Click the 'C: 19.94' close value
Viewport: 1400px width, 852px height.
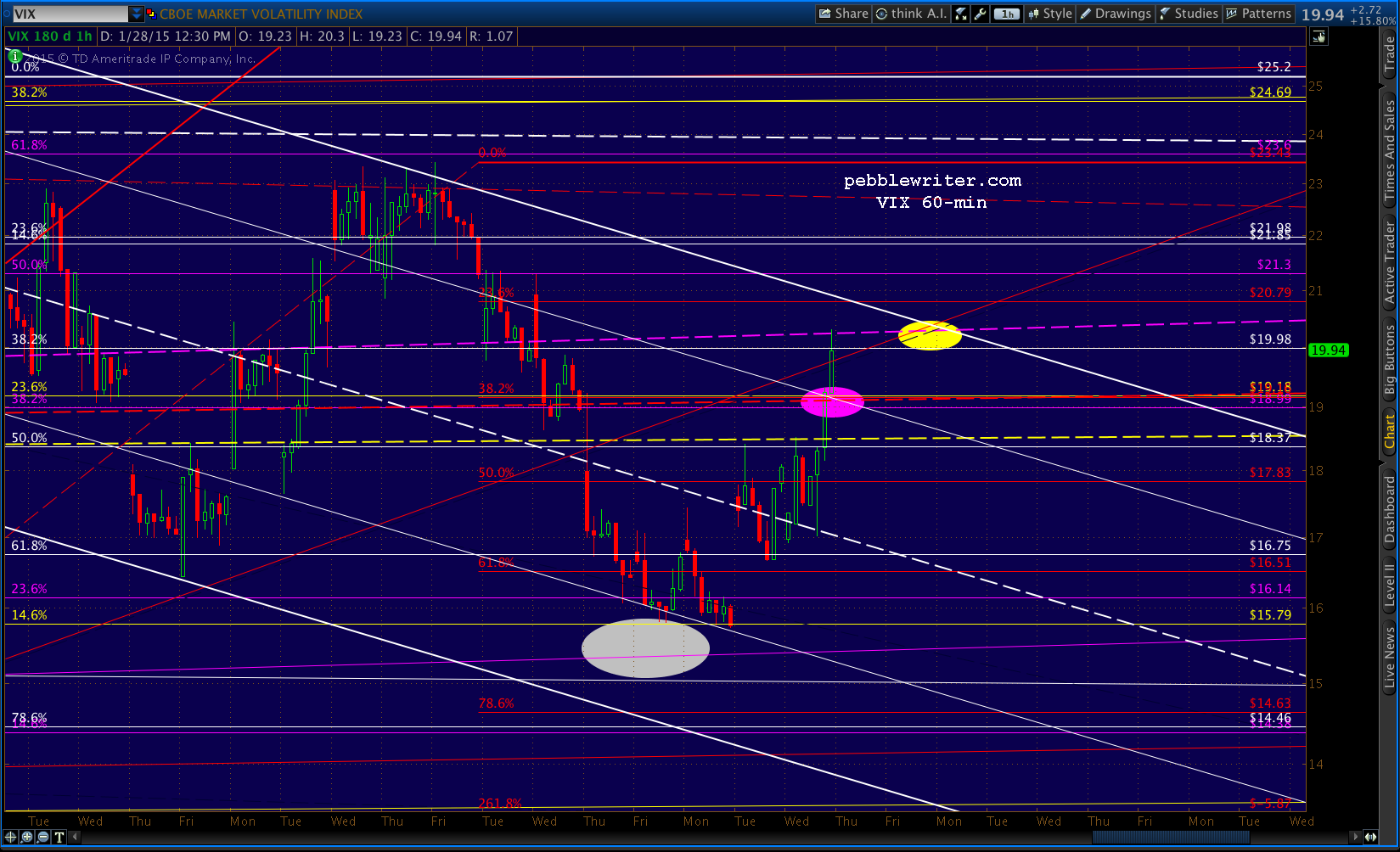[x=436, y=36]
